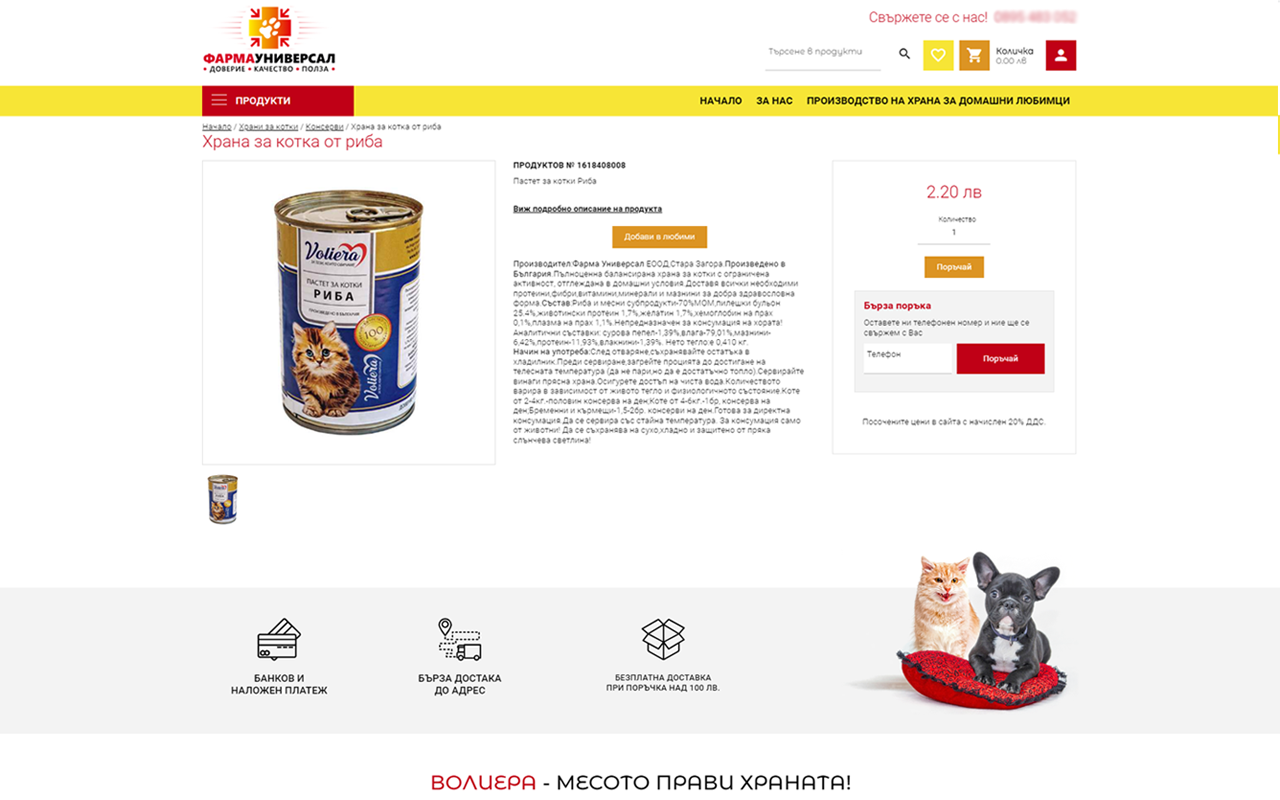Click the Добави в любими button
Viewport: 1280px width, 800px height.
click(x=660, y=237)
